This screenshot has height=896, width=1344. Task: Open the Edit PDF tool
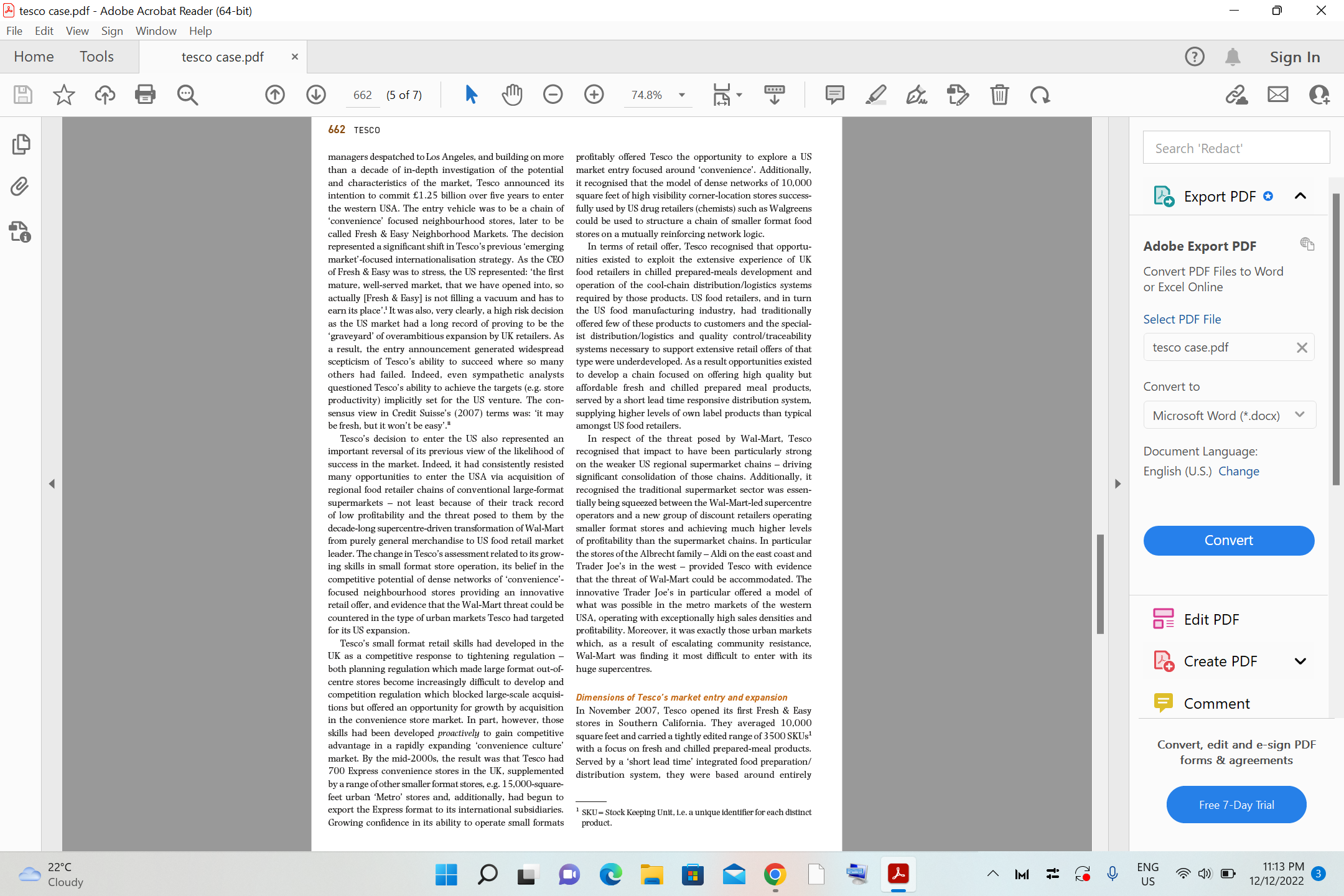pos(1211,619)
